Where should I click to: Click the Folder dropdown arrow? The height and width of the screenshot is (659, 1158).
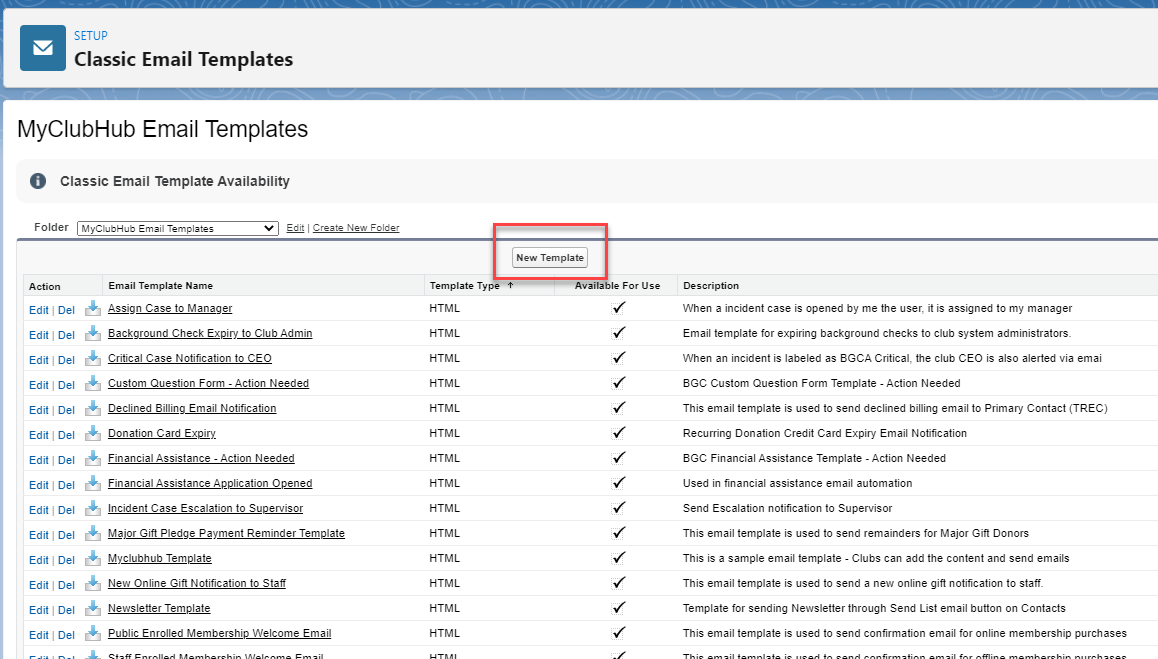coord(271,228)
